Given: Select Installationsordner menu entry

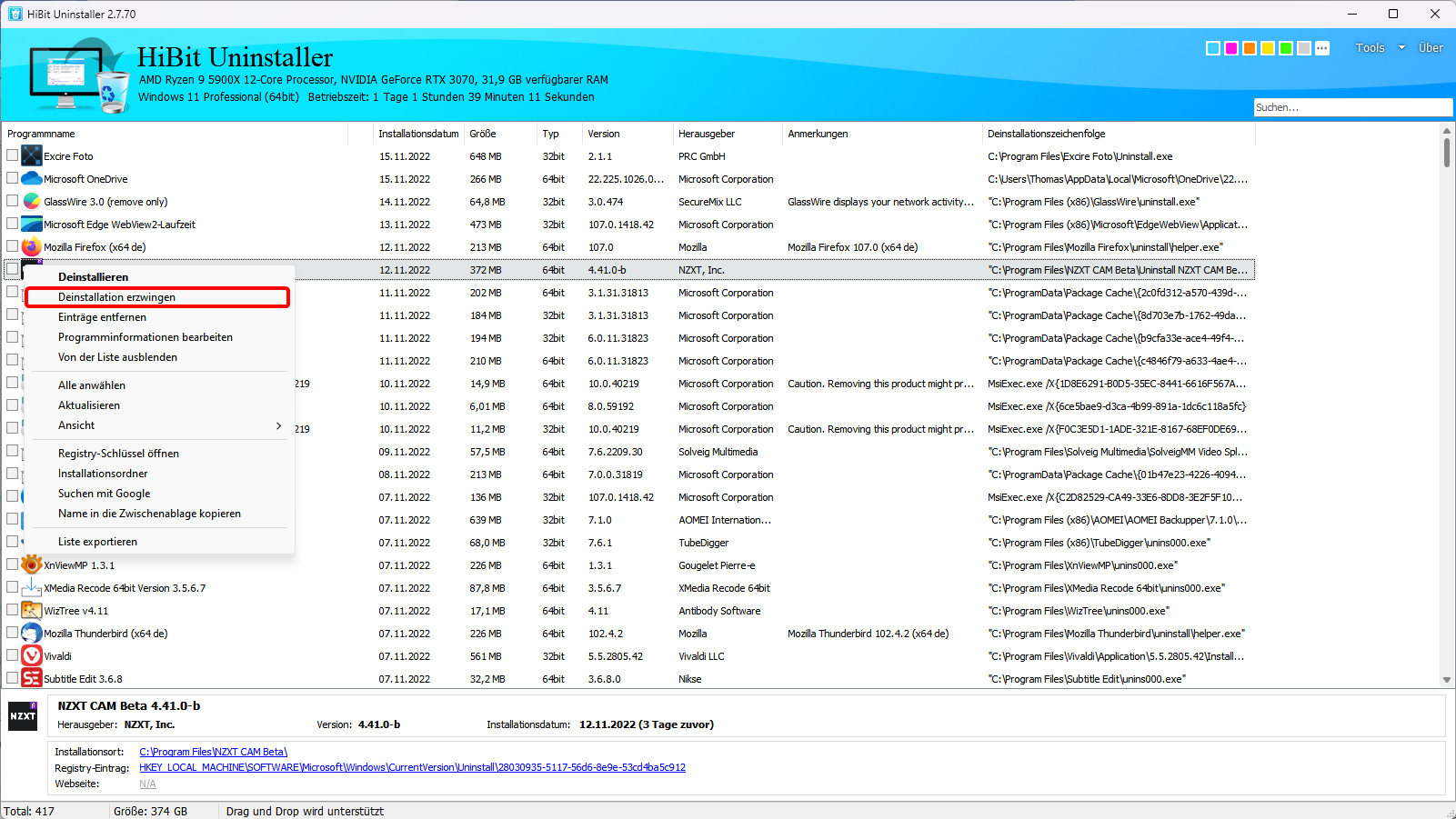Looking at the screenshot, I should tap(158, 474).
